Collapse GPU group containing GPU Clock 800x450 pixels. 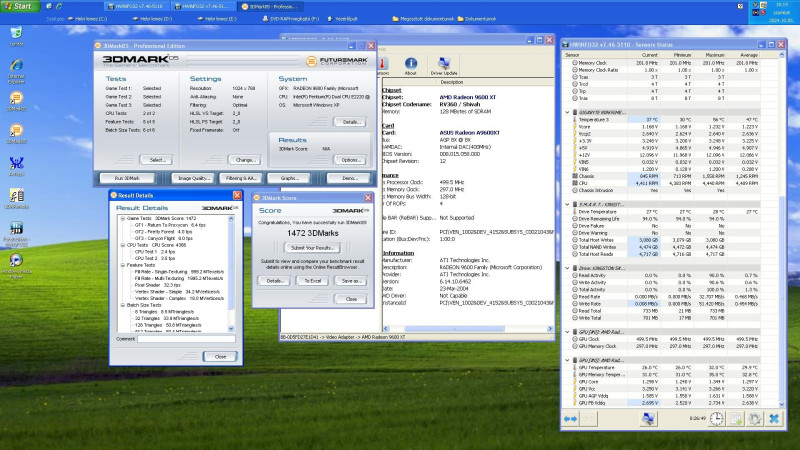pyautogui.click(x=567, y=332)
